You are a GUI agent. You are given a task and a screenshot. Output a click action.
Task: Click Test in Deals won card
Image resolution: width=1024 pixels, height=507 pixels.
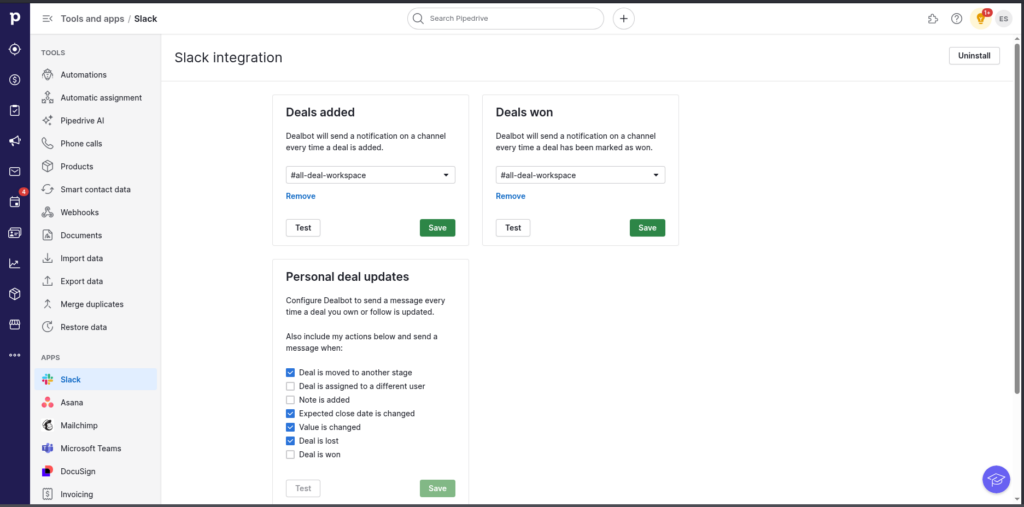(513, 228)
